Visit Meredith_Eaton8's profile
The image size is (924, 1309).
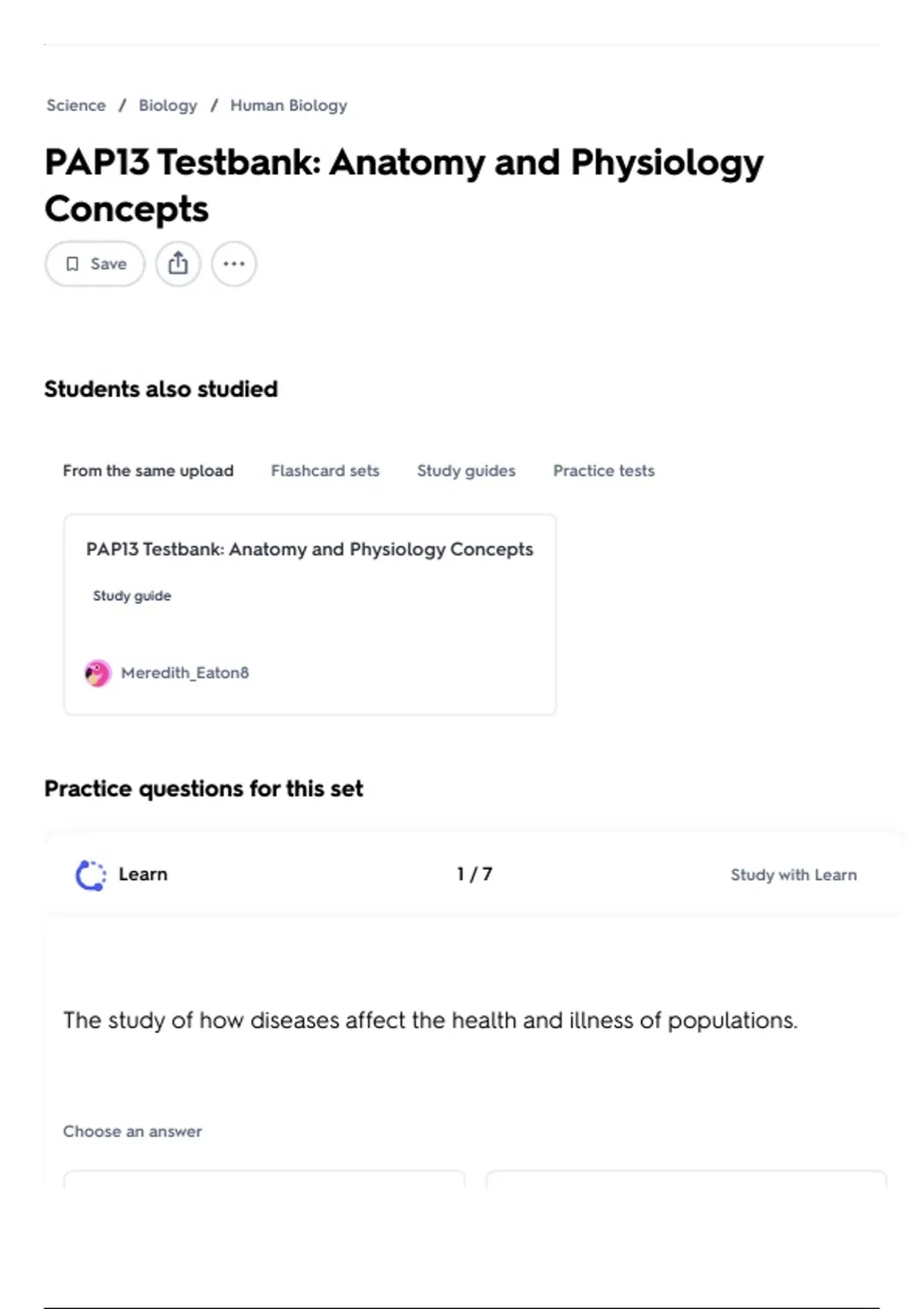click(185, 673)
